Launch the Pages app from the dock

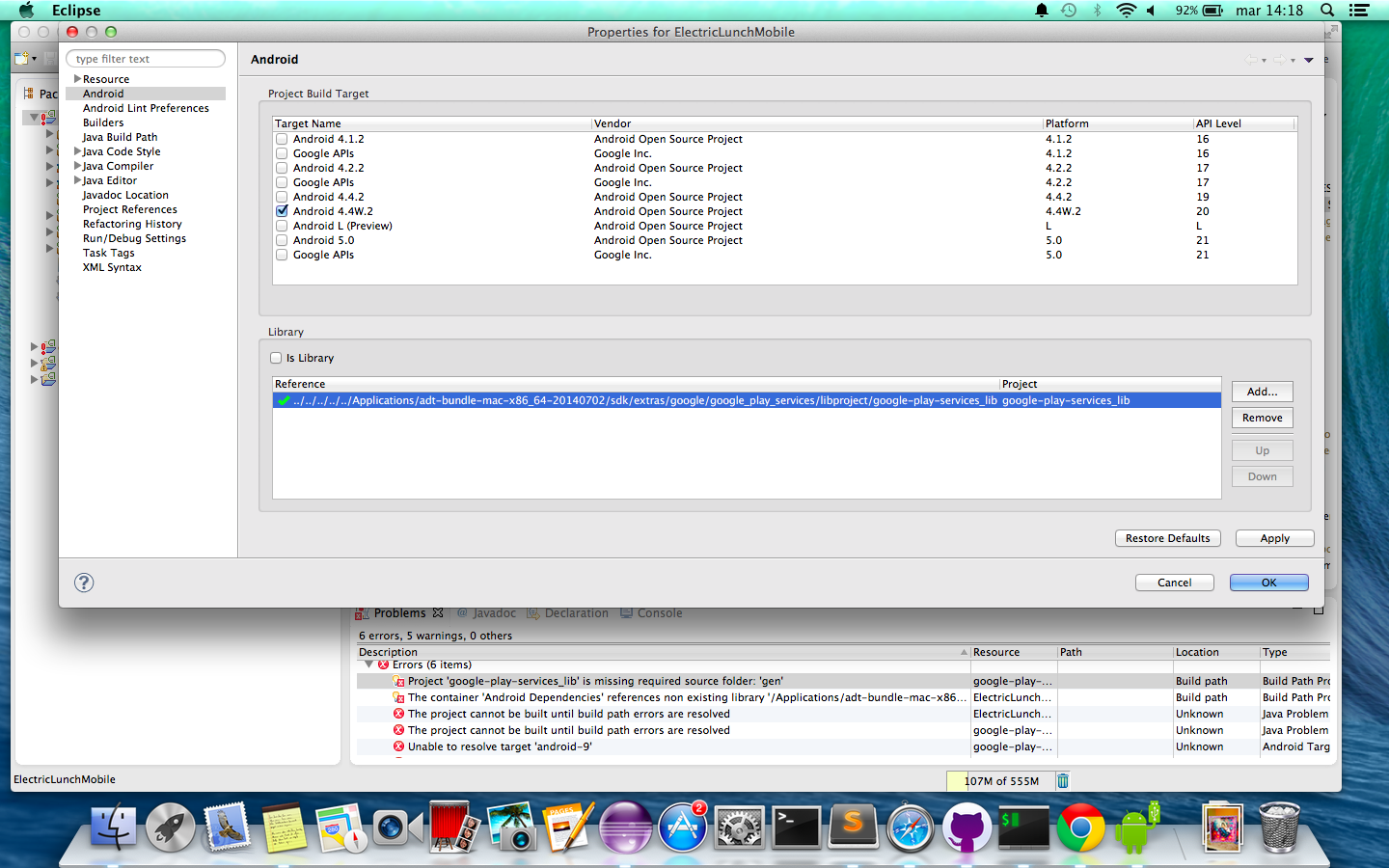tap(569, 827)
